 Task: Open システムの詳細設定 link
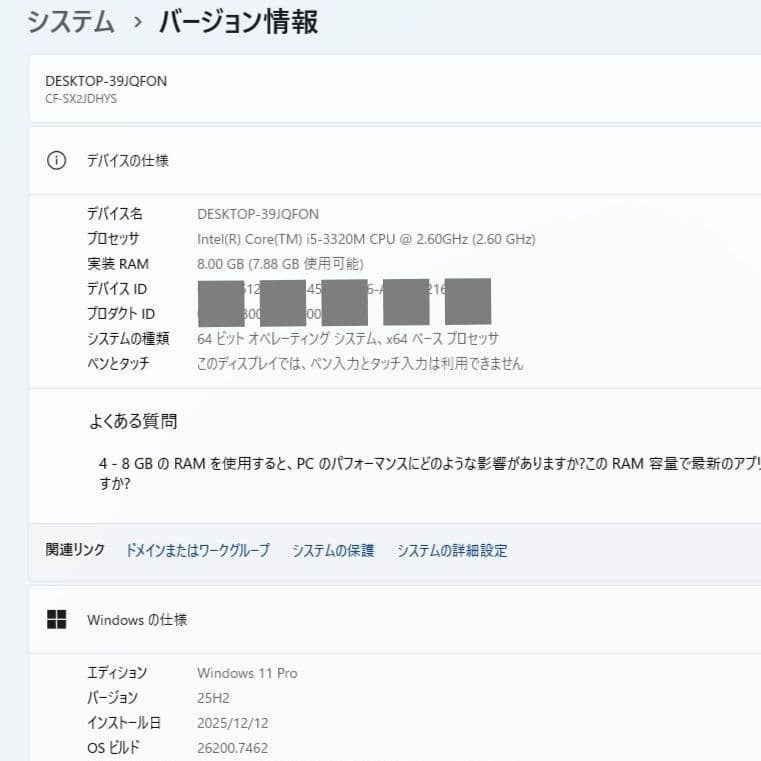pyautogui.click(x=452, y=550)
